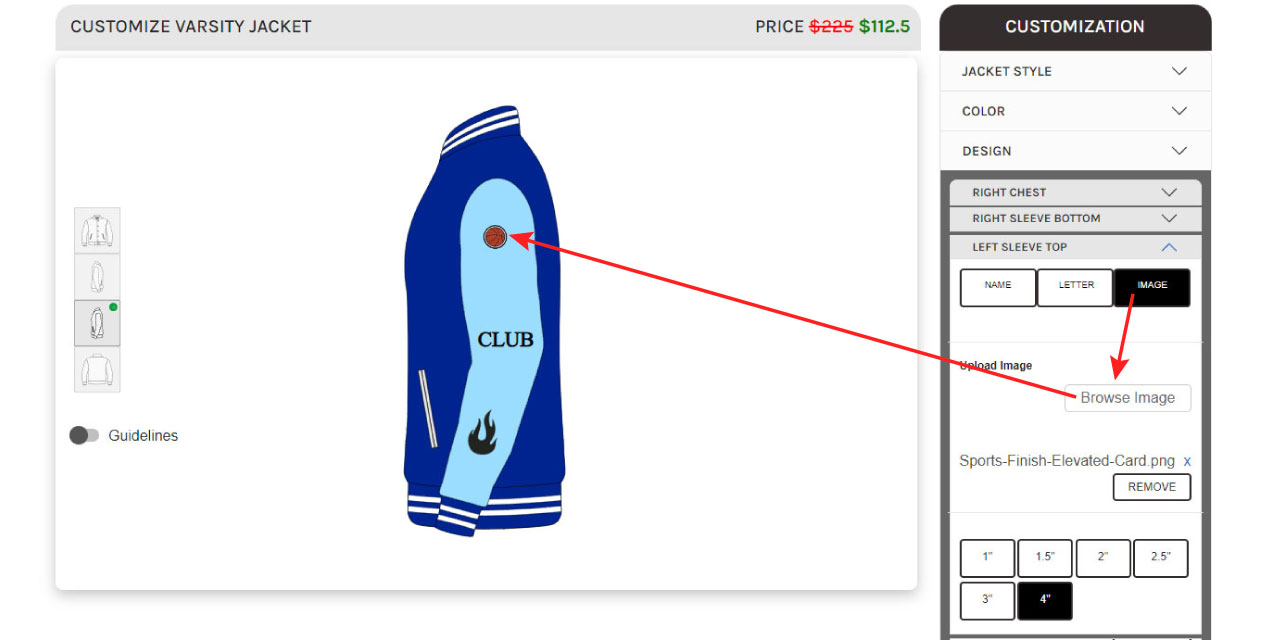Choose the 2.5" image size option
The height and width of the screenshot is (640, 1280).
(x=1160, y=558)
